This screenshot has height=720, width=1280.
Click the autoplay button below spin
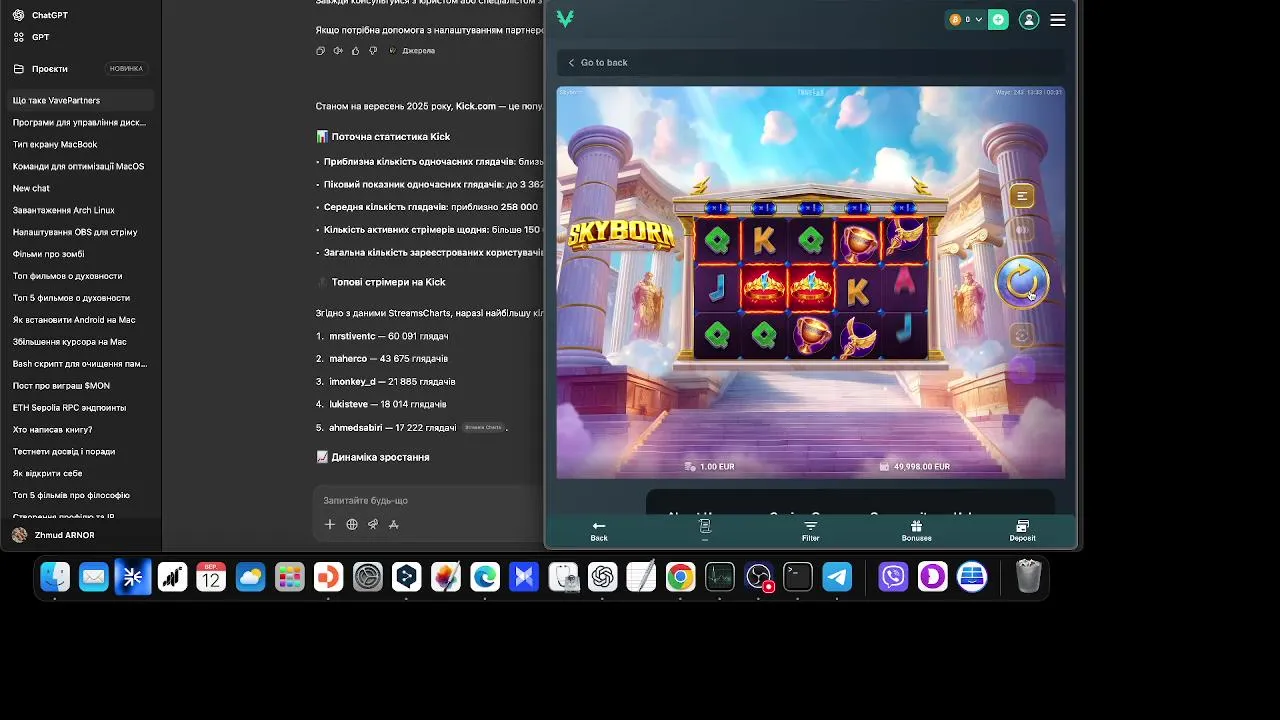(1022, 336)
